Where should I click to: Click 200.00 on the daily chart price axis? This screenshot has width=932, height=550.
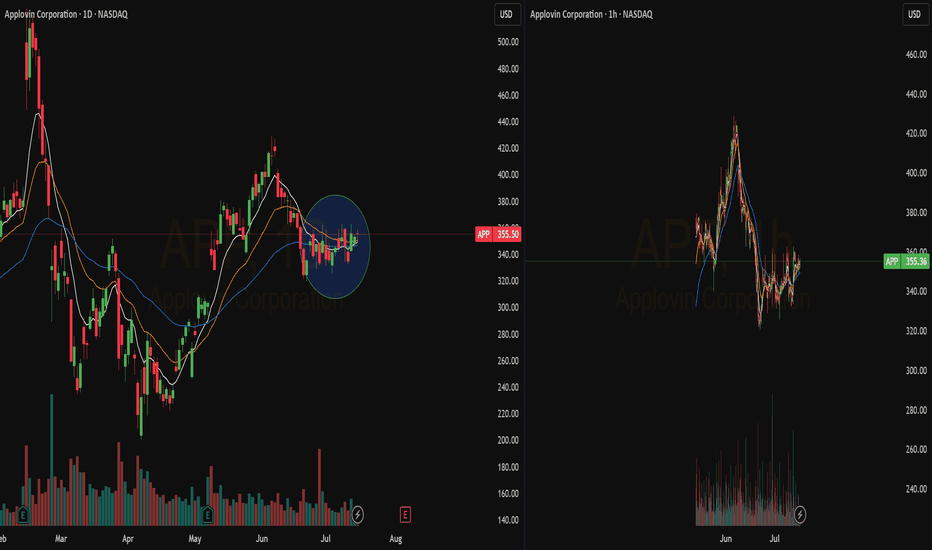[x=508, y=440]
